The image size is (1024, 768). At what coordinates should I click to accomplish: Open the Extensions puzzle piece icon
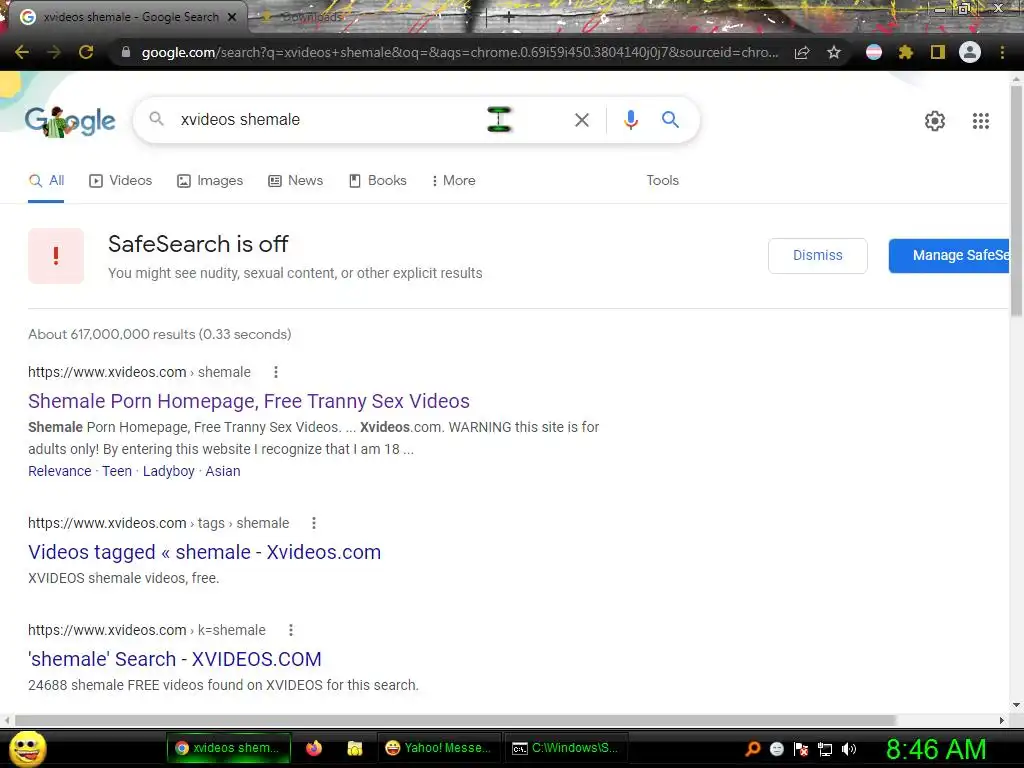(905, 52)
